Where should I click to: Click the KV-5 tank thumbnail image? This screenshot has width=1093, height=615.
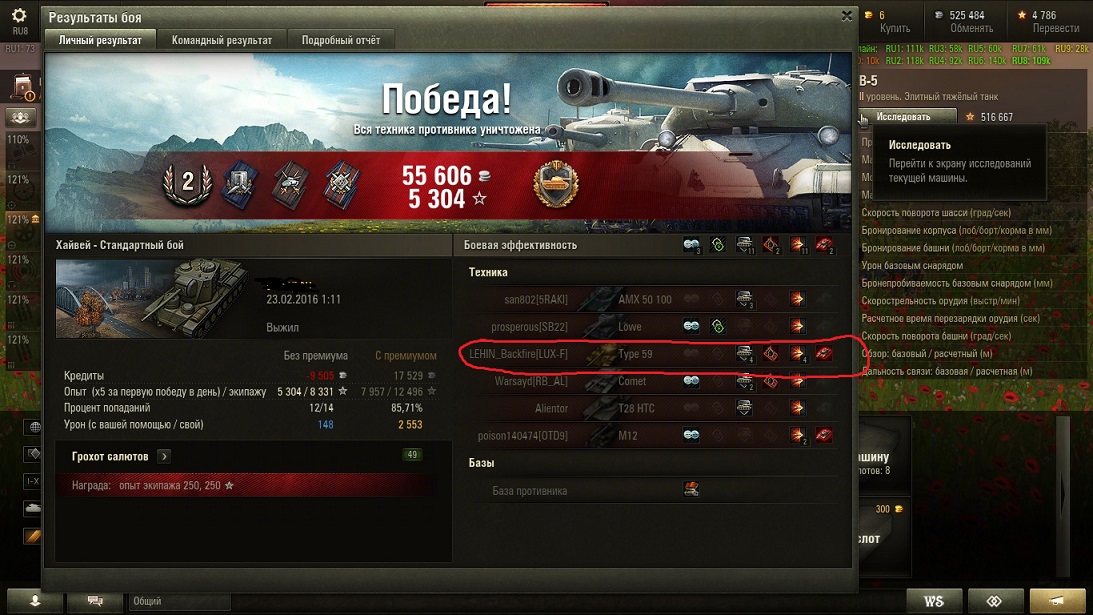[151, 299]
